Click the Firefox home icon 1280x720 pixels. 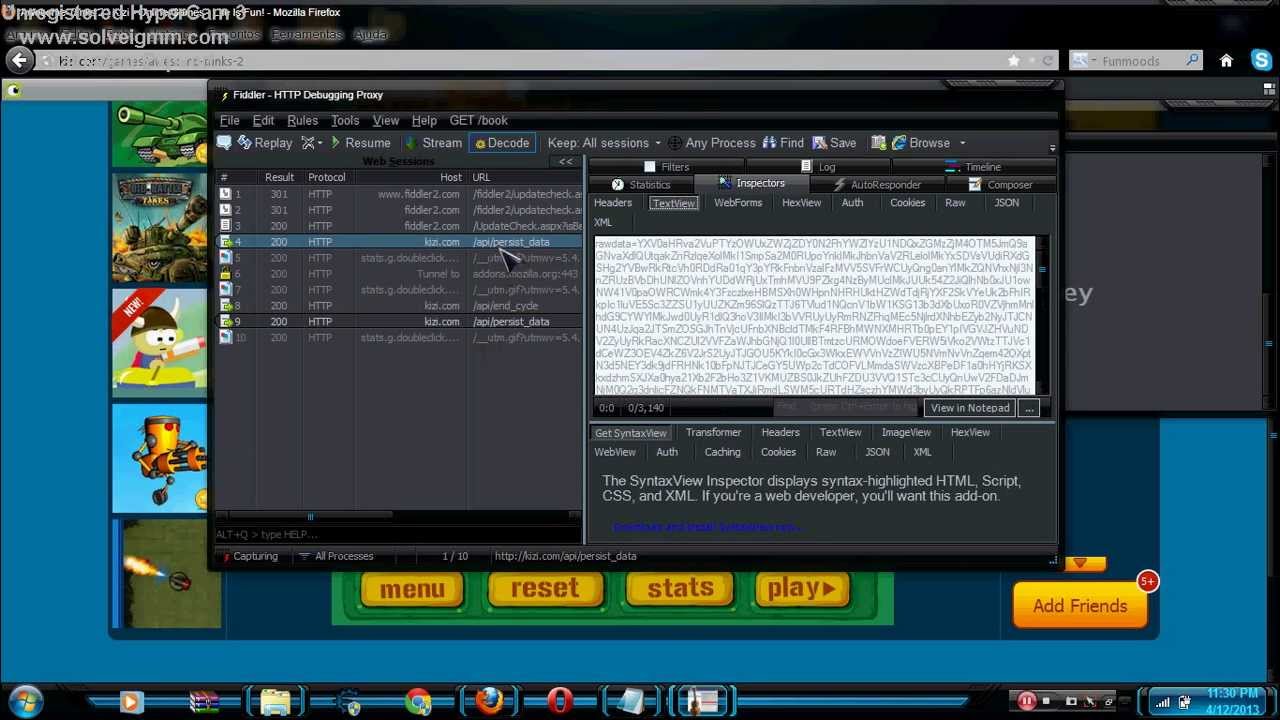[1226, 61]
